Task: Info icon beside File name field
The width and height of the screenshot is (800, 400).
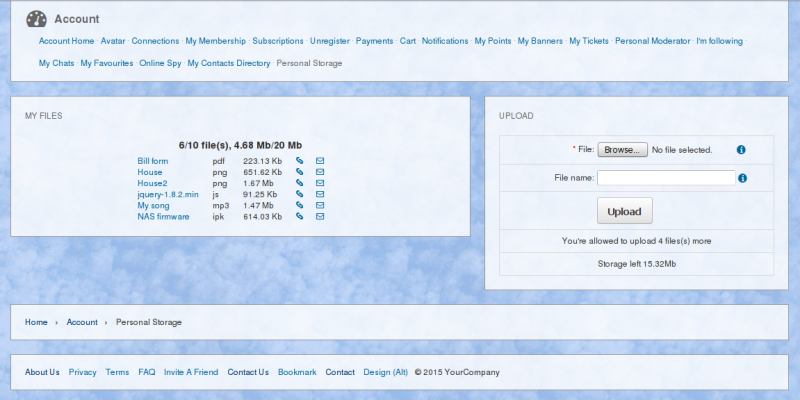Action: point(742,178)
